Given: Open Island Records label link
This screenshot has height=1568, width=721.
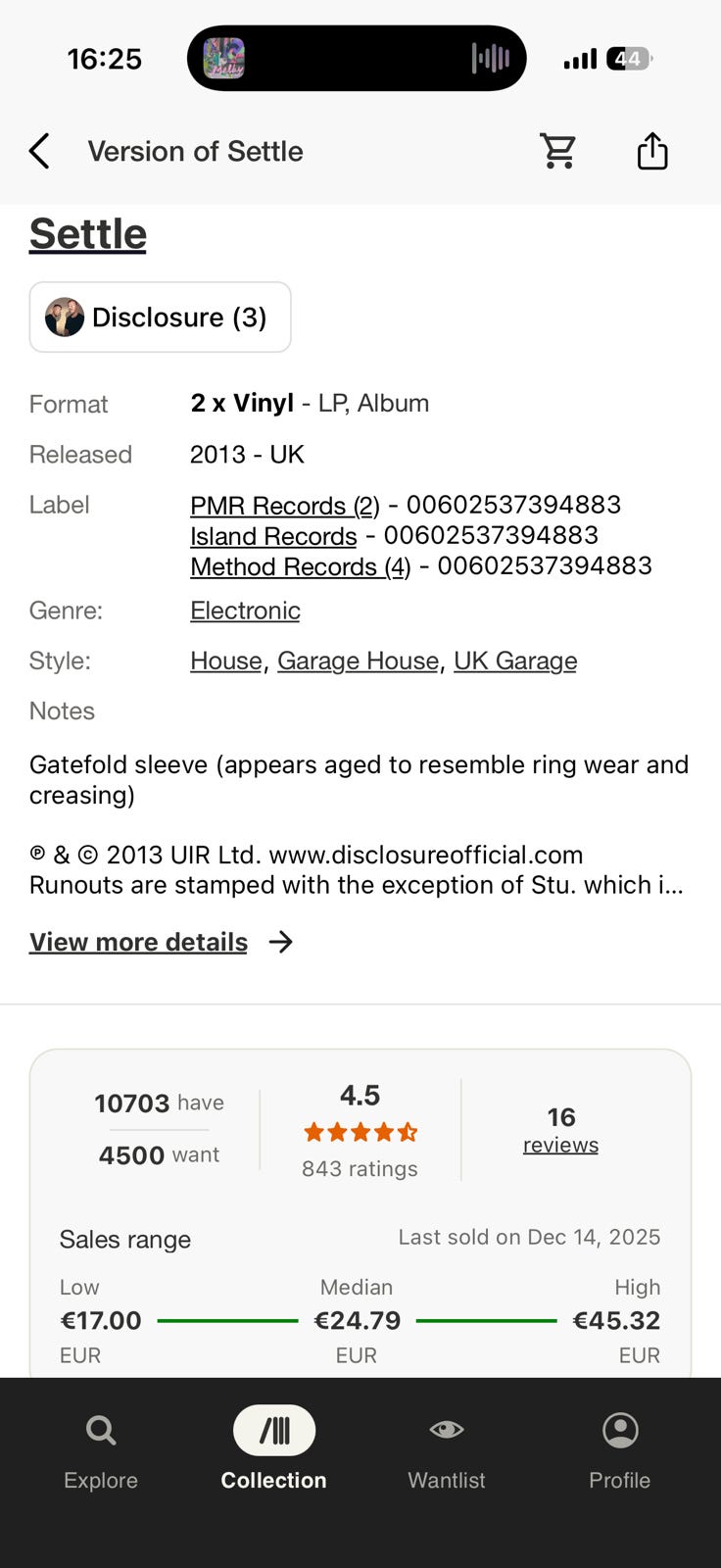Looking at the screenshot, I should tap(273, 536).
